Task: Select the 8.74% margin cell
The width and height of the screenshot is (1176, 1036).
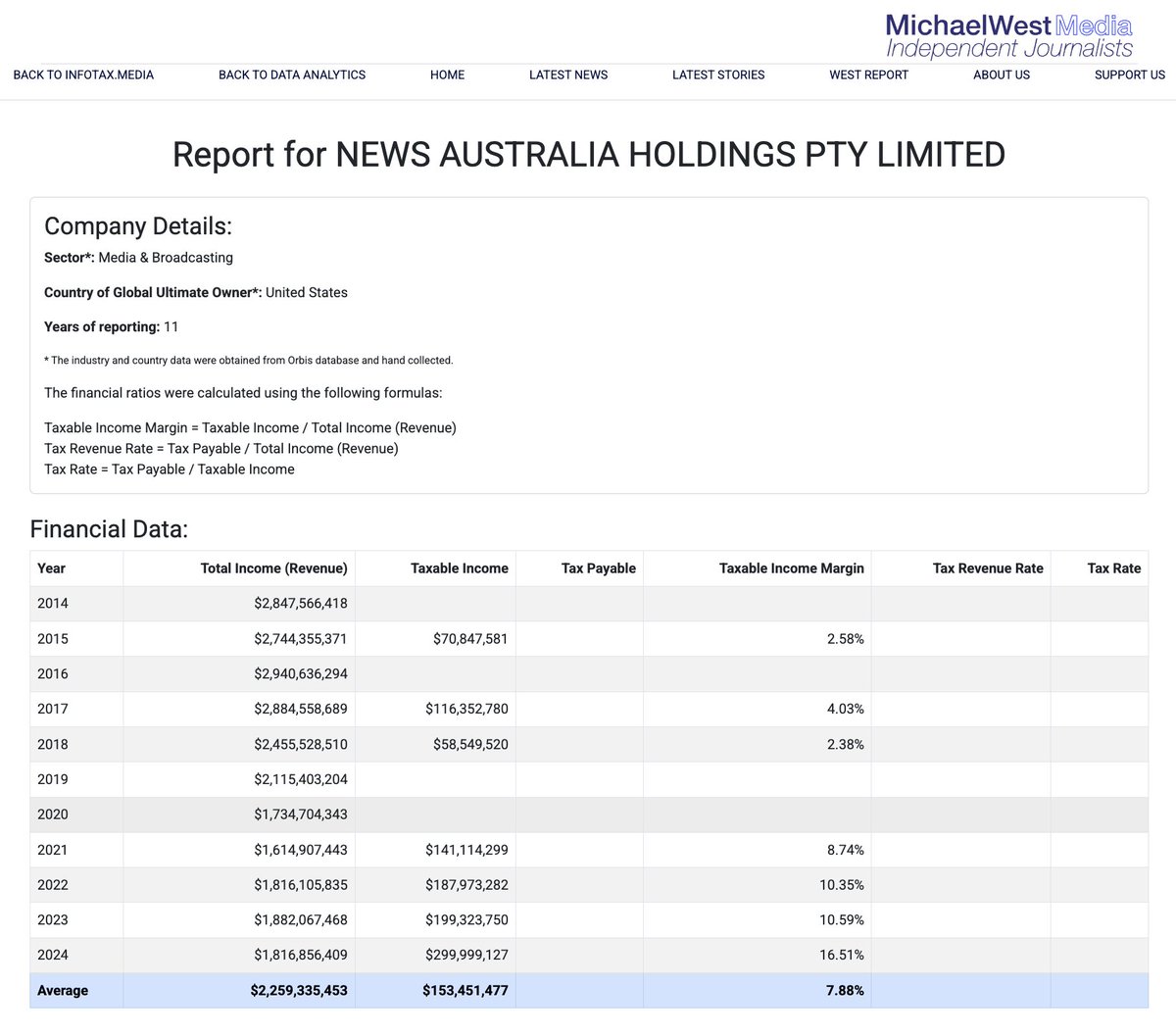Action: (757, 850)
